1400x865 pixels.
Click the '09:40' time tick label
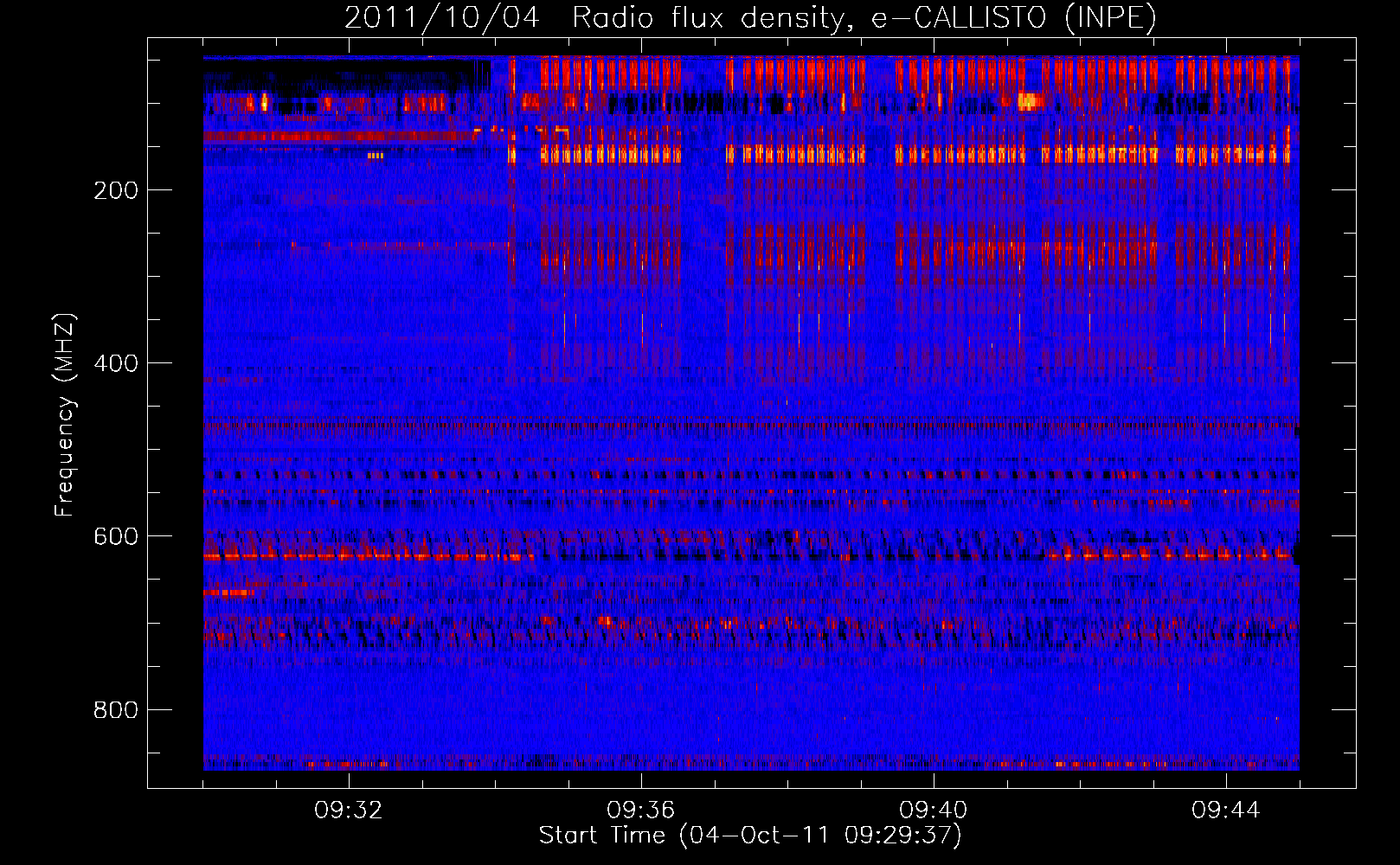934,811
